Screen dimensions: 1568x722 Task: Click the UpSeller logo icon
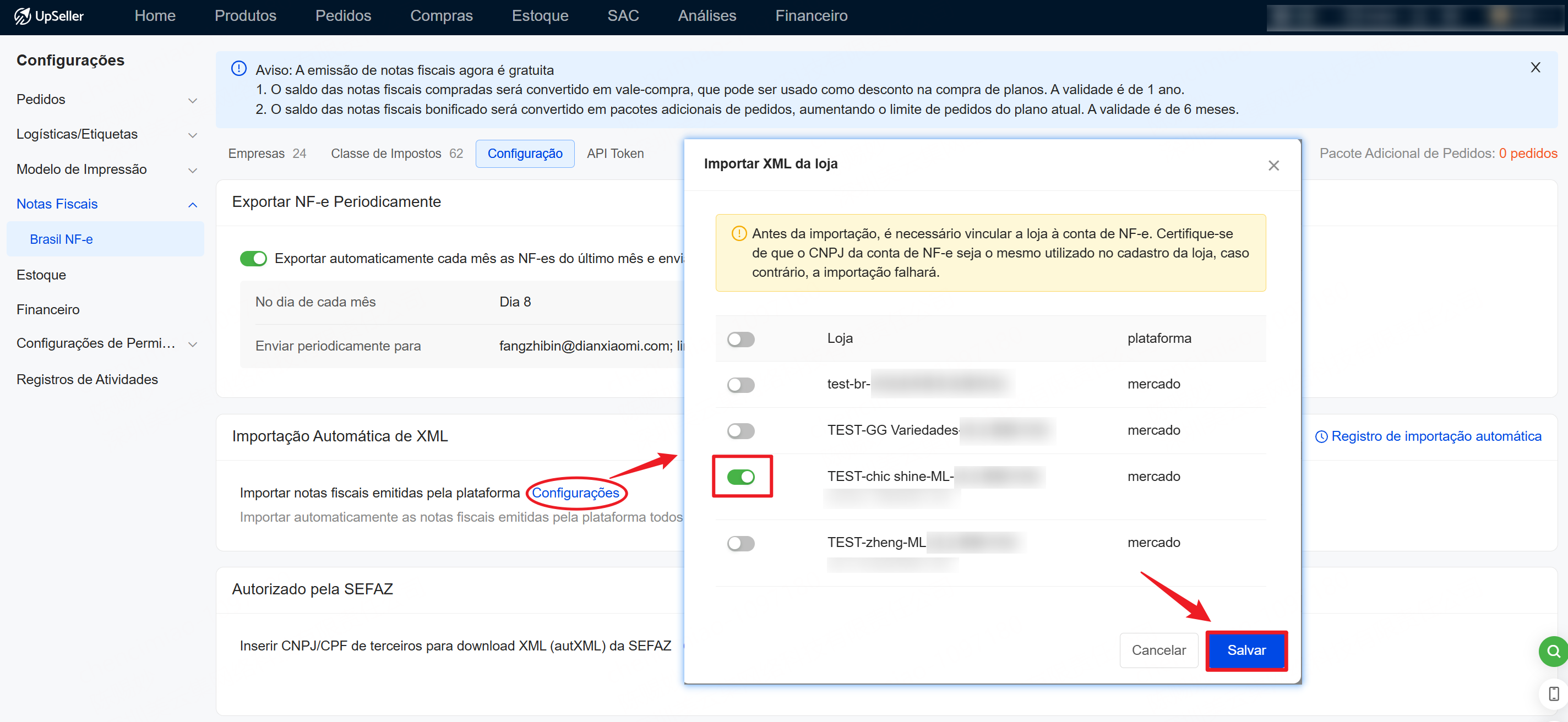click(x=22, y=16)
